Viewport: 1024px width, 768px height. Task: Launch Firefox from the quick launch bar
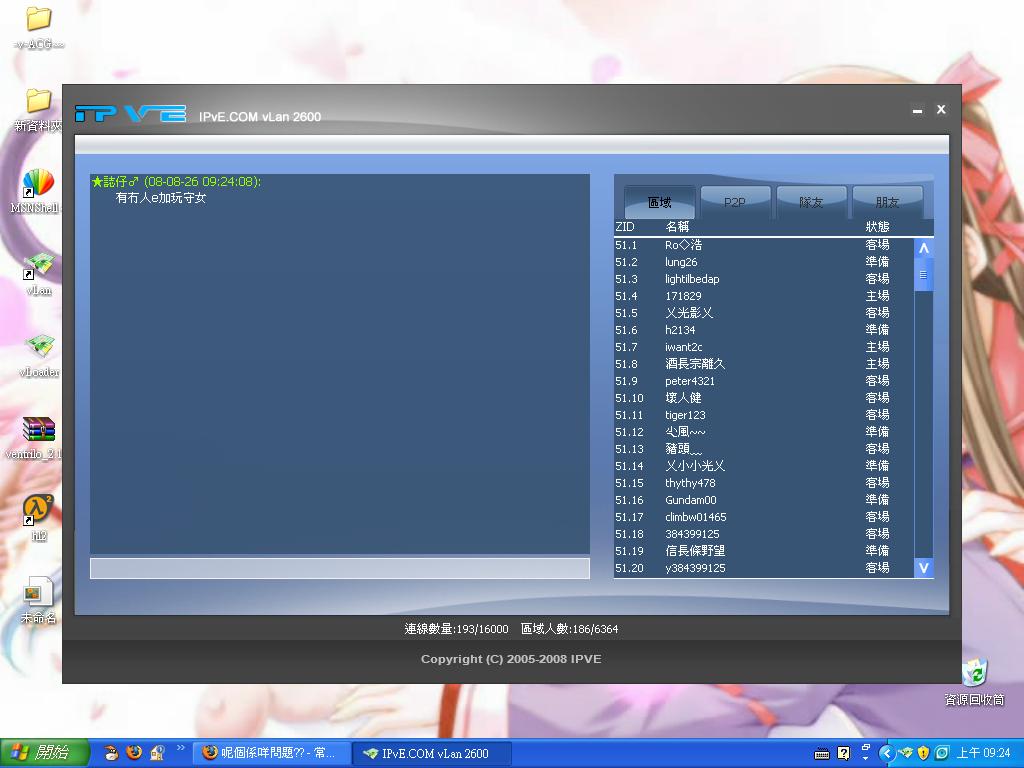tap(133, 755)
